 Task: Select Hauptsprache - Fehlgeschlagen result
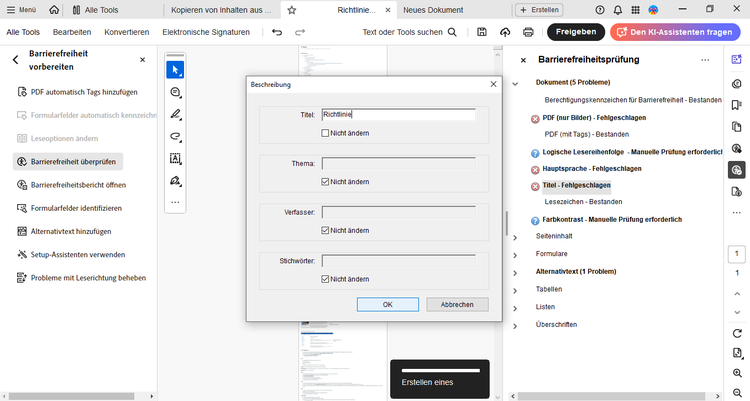592,169
